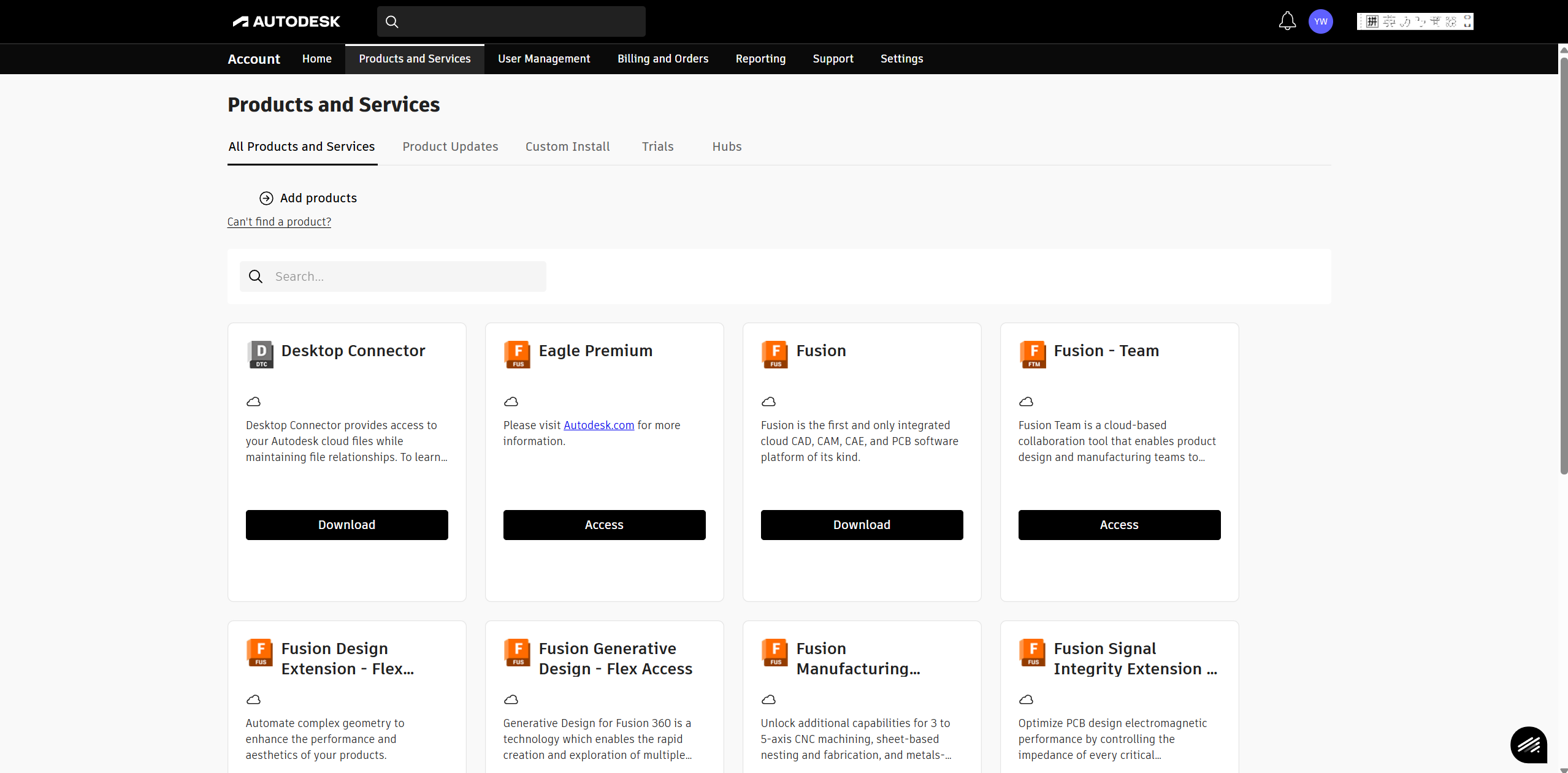The image size is (1568, 773).
Task: Click the cloud icon on the Fusion Signal Integrity card
Action: pyautogui.click(x=1026, y=699)
